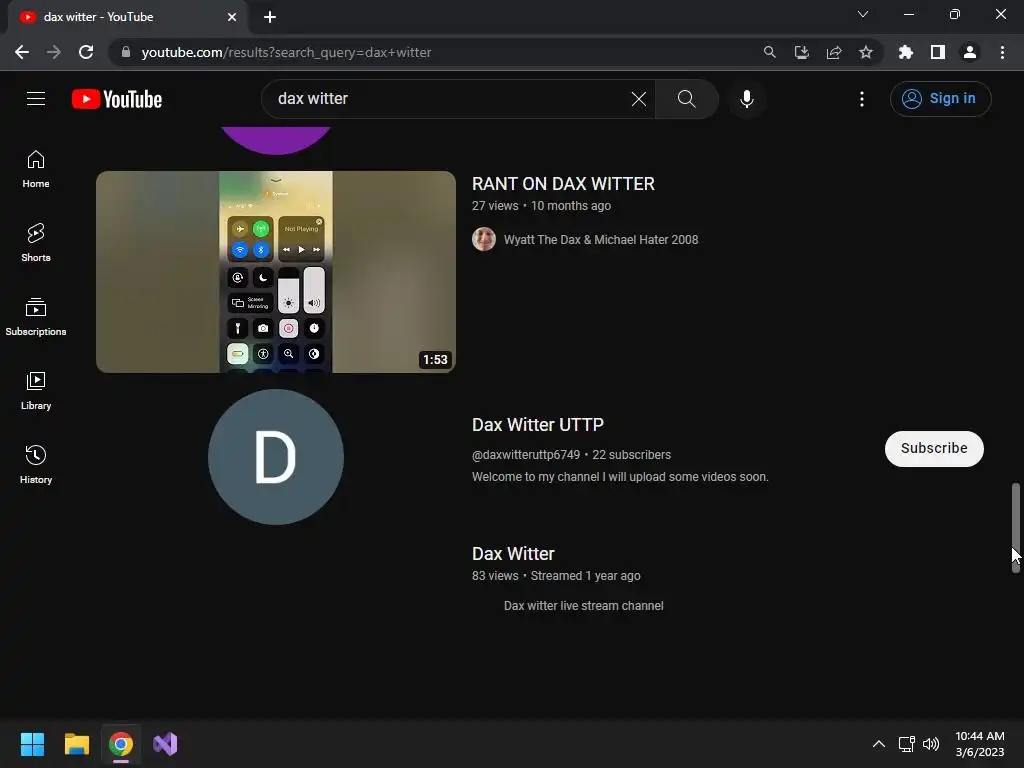Click the page vertical scrollbar thumb
Viewport: 1024px width, 768px height.
tap(1016, 528)
